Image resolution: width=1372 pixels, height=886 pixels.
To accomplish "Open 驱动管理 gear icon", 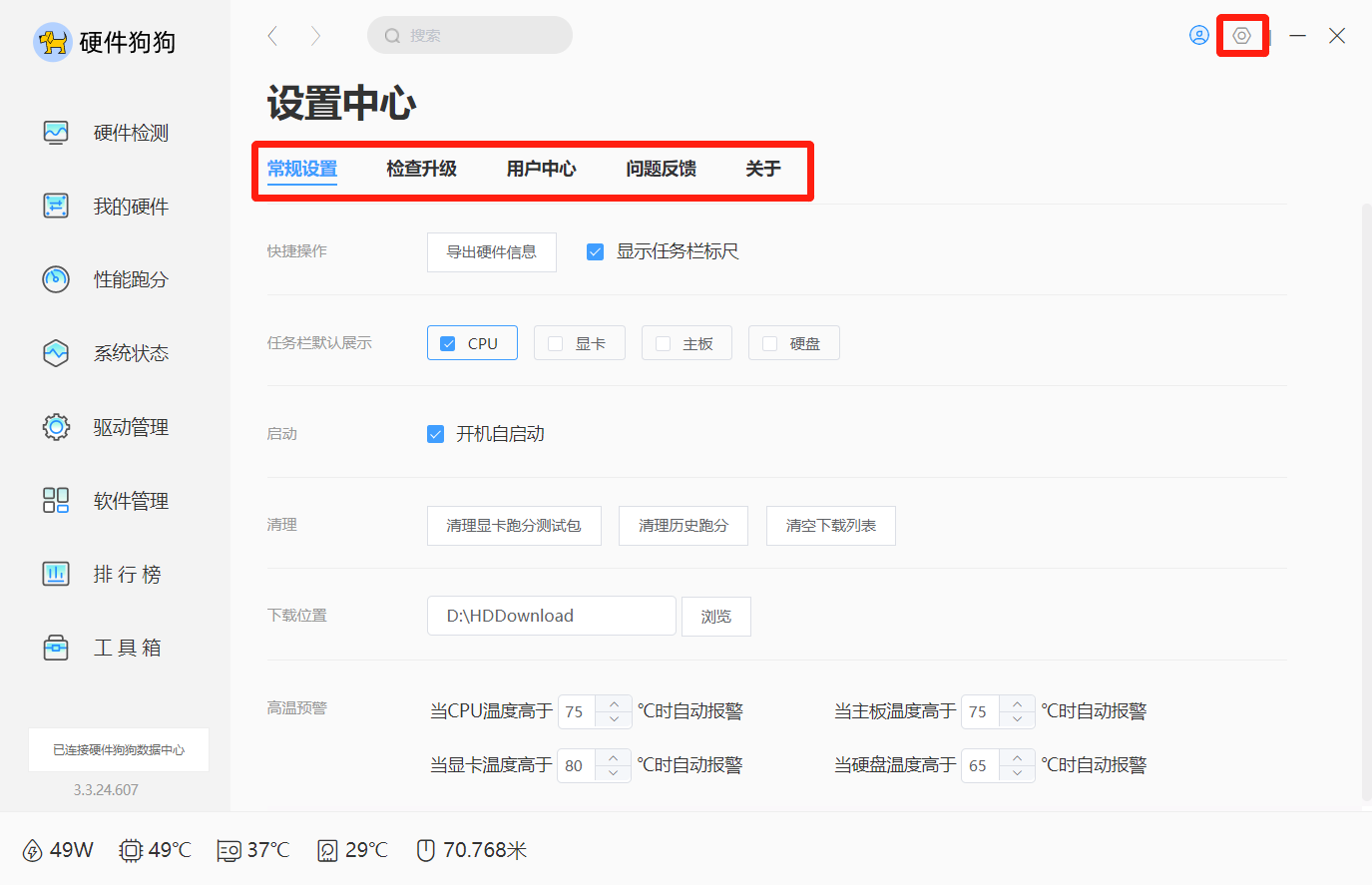I will (x=56, y=427).
